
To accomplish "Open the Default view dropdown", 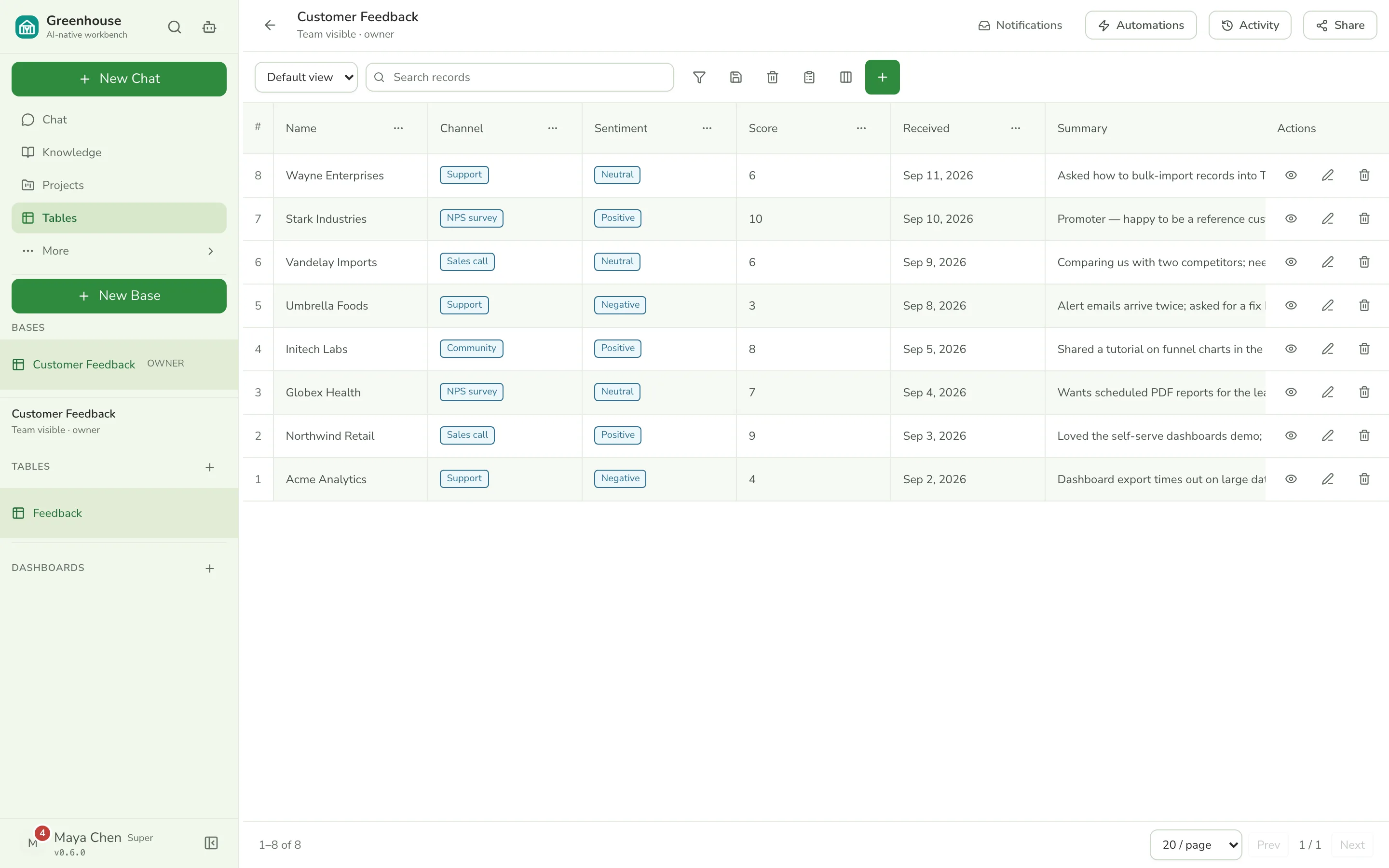I will tap(306, 77).
